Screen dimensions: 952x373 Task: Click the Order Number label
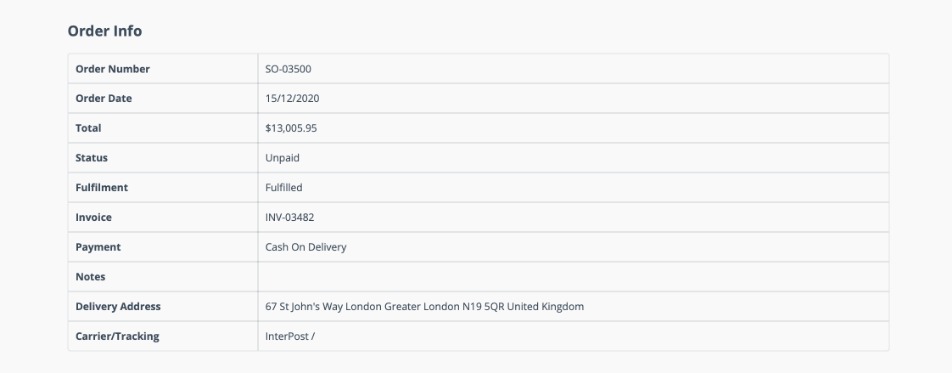click(112, 69)
